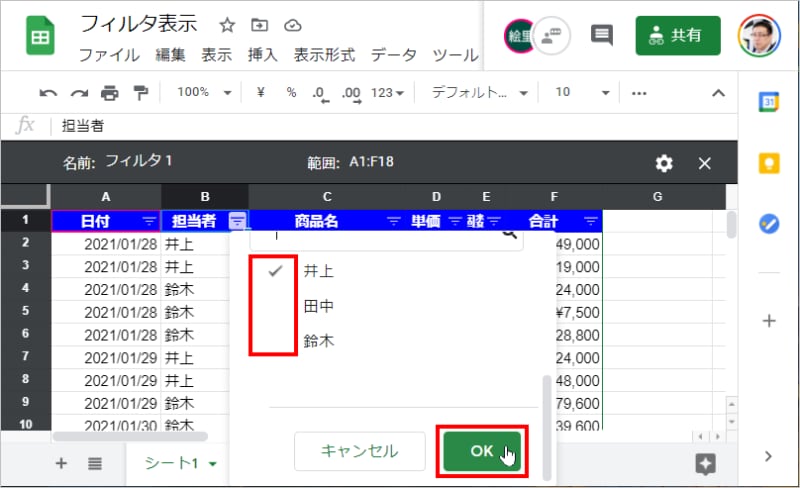This screenshot has width=800, height=488.
Task: Open filter view options gear
Action: [x=664, y=163]
